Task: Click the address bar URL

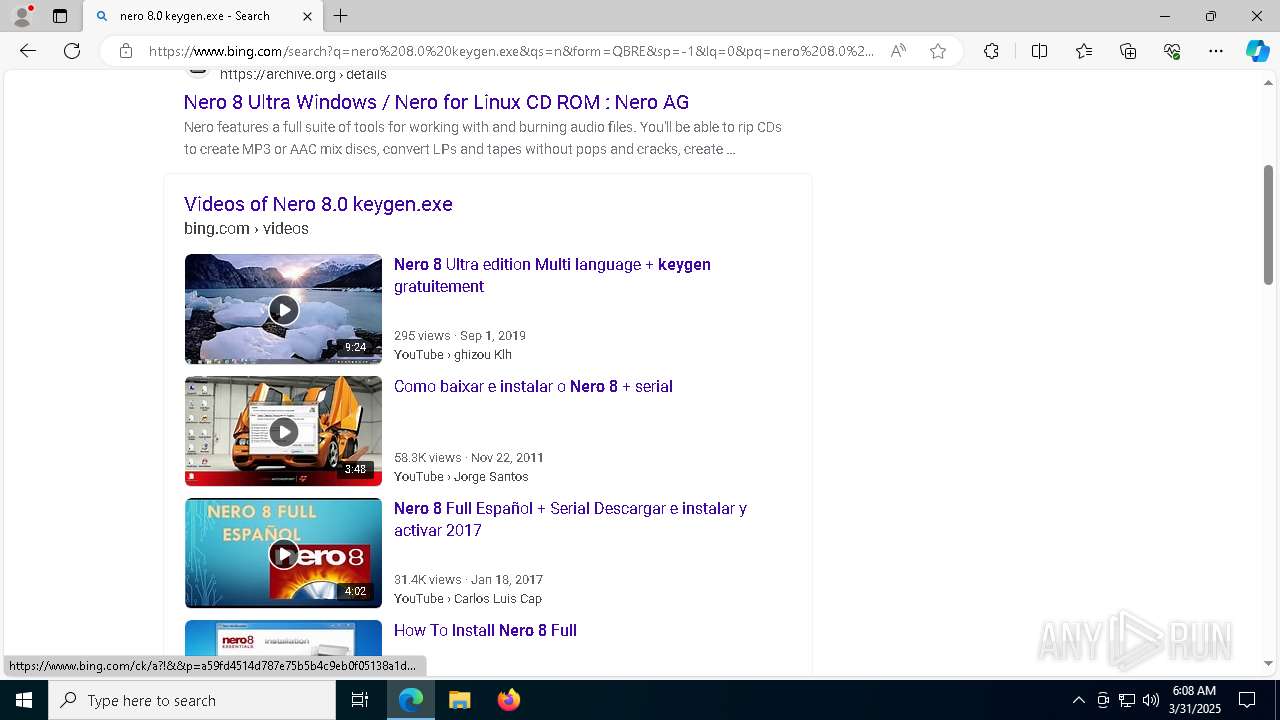Action: [511, 51]
